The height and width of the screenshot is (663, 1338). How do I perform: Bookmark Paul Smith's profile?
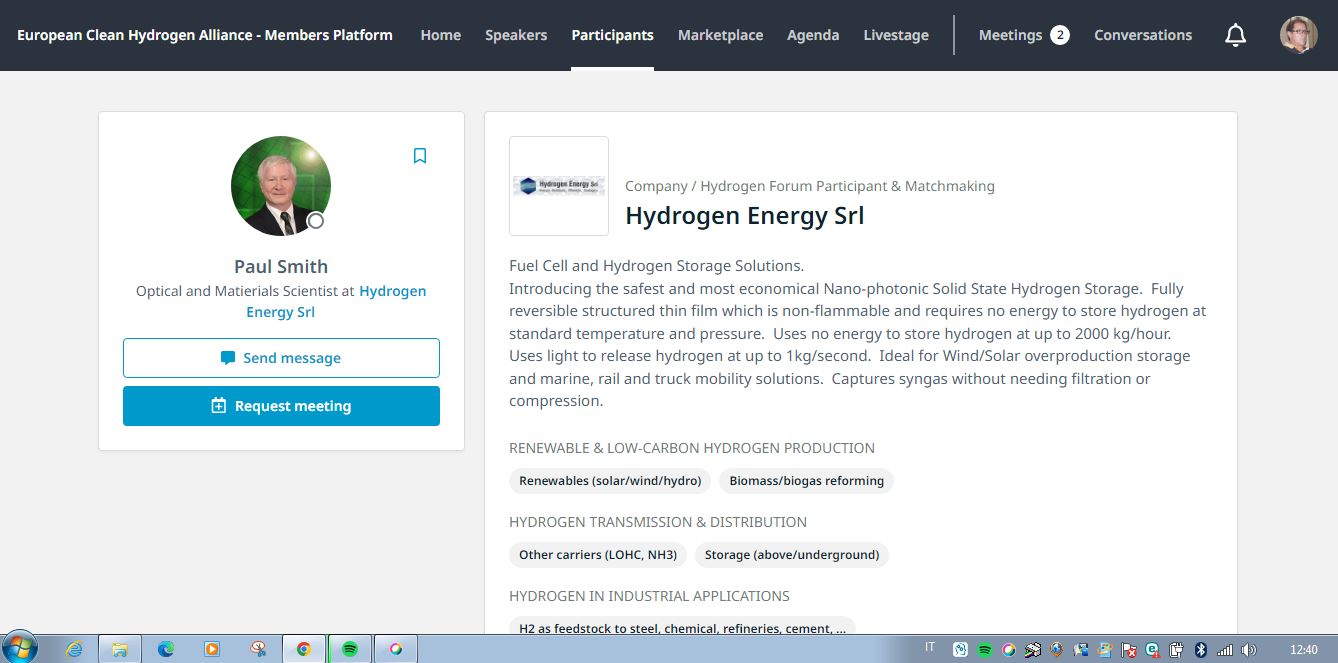tap(420, 156)
